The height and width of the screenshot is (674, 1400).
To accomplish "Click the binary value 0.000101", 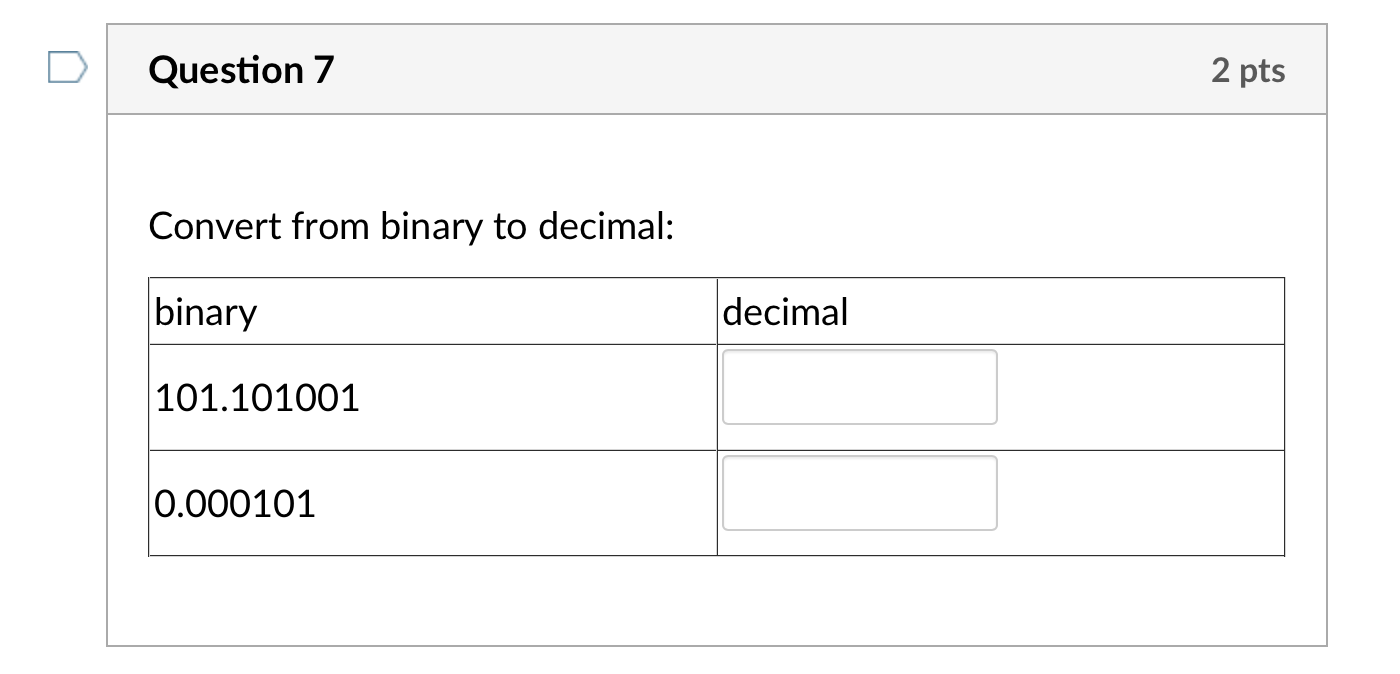I will pos(235,503).
